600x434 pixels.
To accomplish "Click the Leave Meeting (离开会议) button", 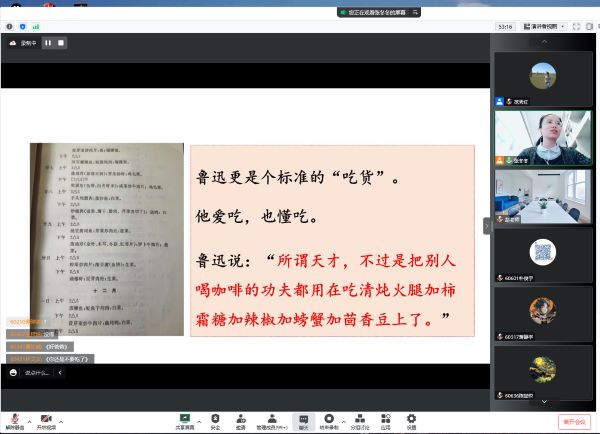I will (x=574, y=421).
